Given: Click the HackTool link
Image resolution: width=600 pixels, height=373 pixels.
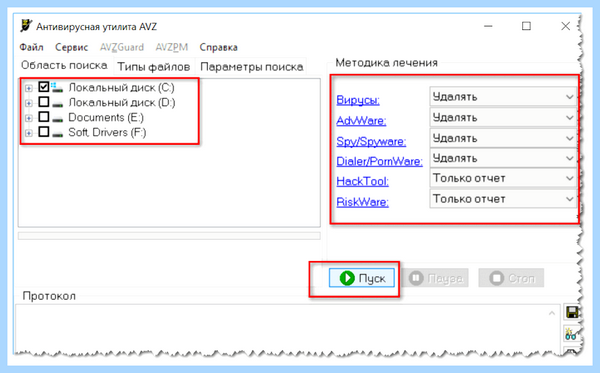Looking at the screenshot, I should pos(362,181).
